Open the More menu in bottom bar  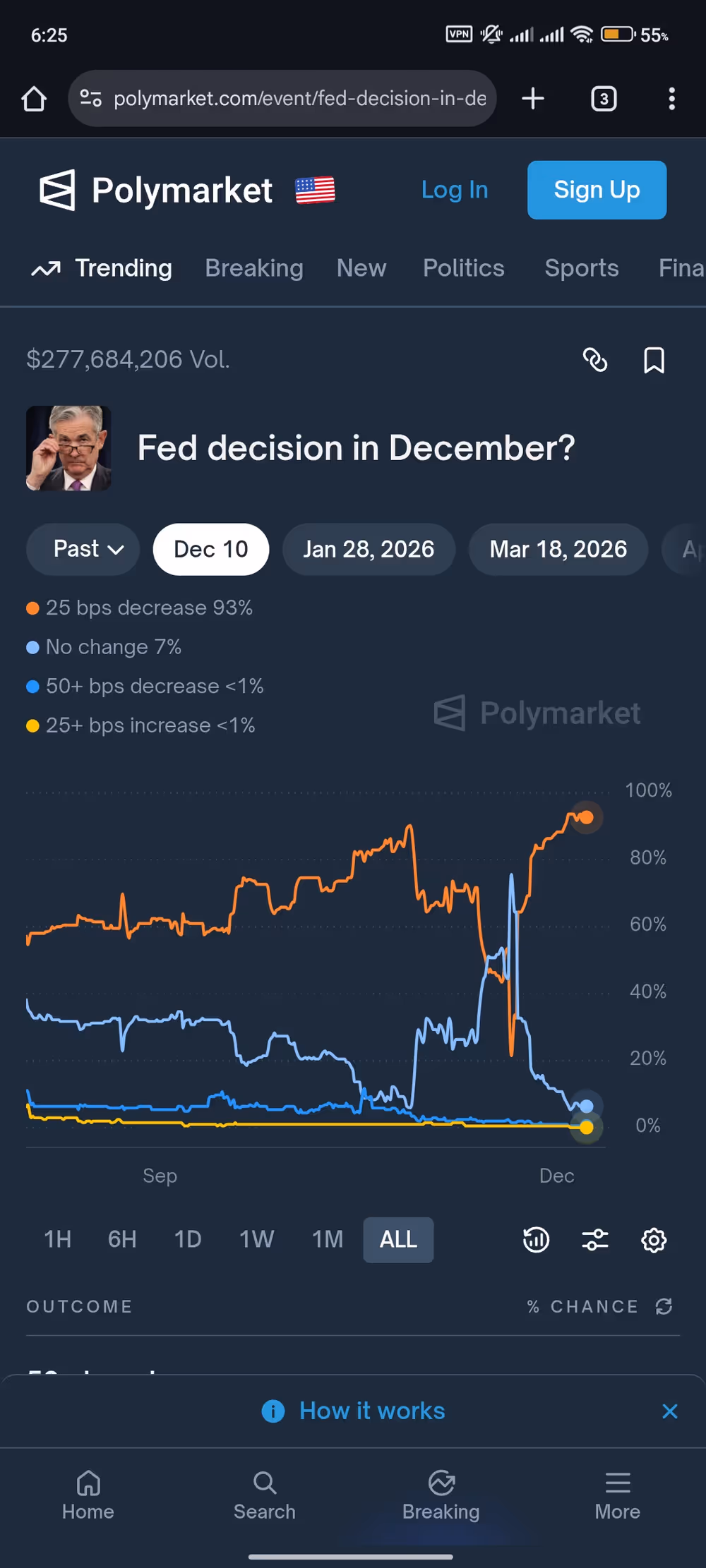click(x=617, y=1495)
